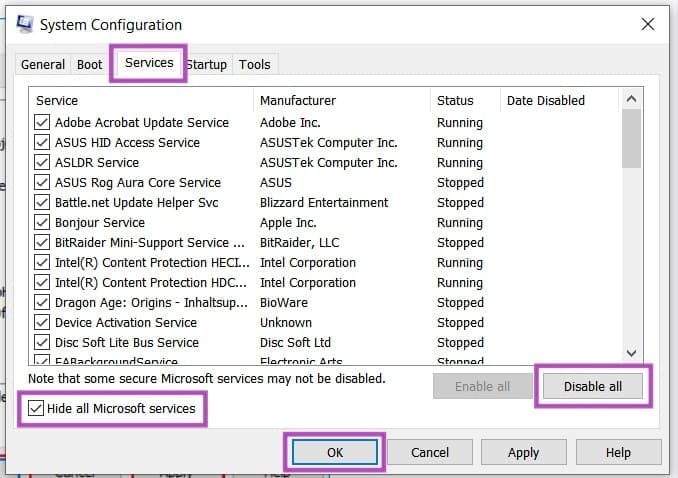The width and height of the screenshot is (678, 478).
Task: Toggle the Bonjour Service checkbox
Action: click(42, 223)
